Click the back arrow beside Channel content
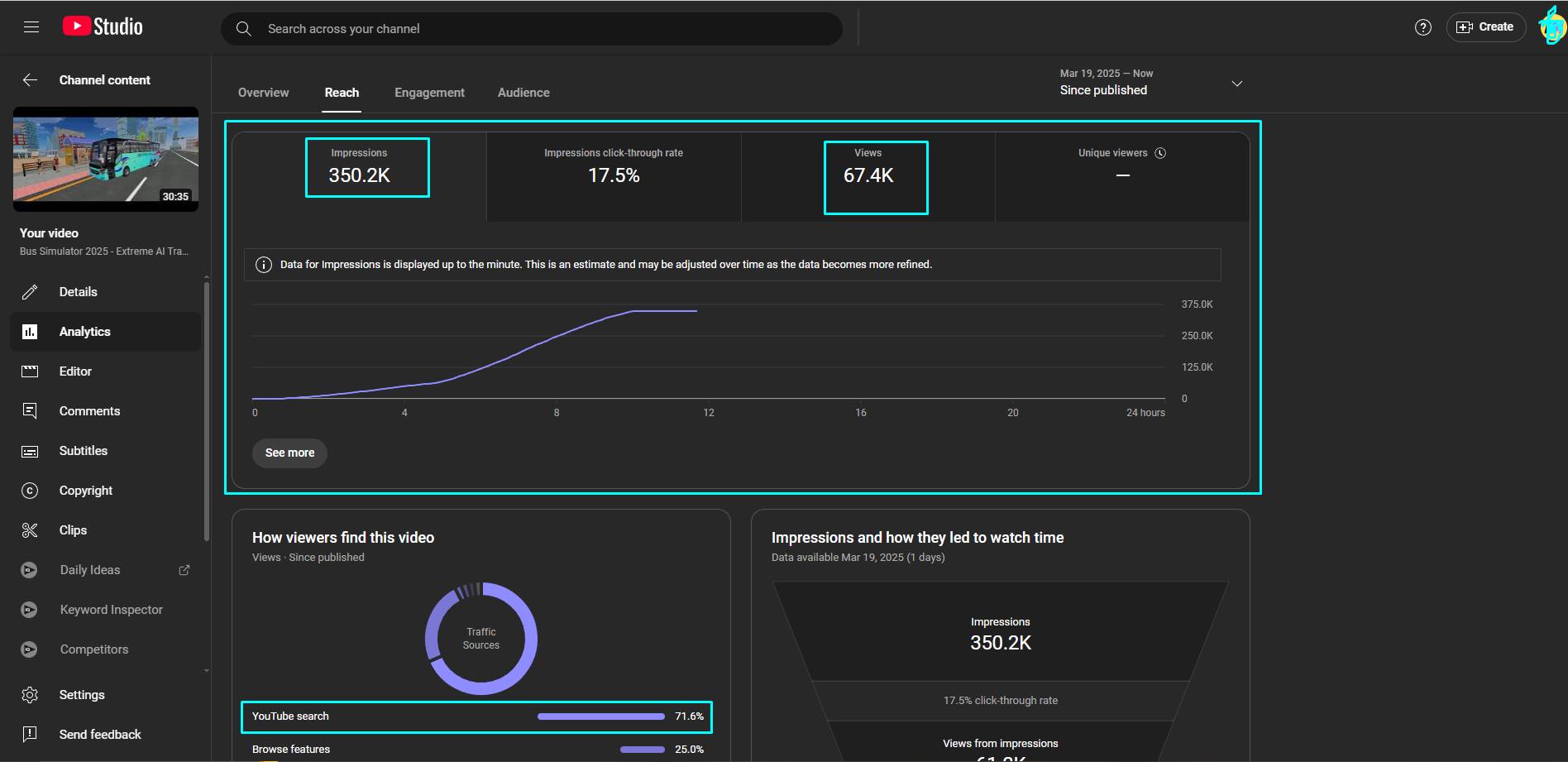Viewport: 1568px width, 762px height. tap(30, 79)
